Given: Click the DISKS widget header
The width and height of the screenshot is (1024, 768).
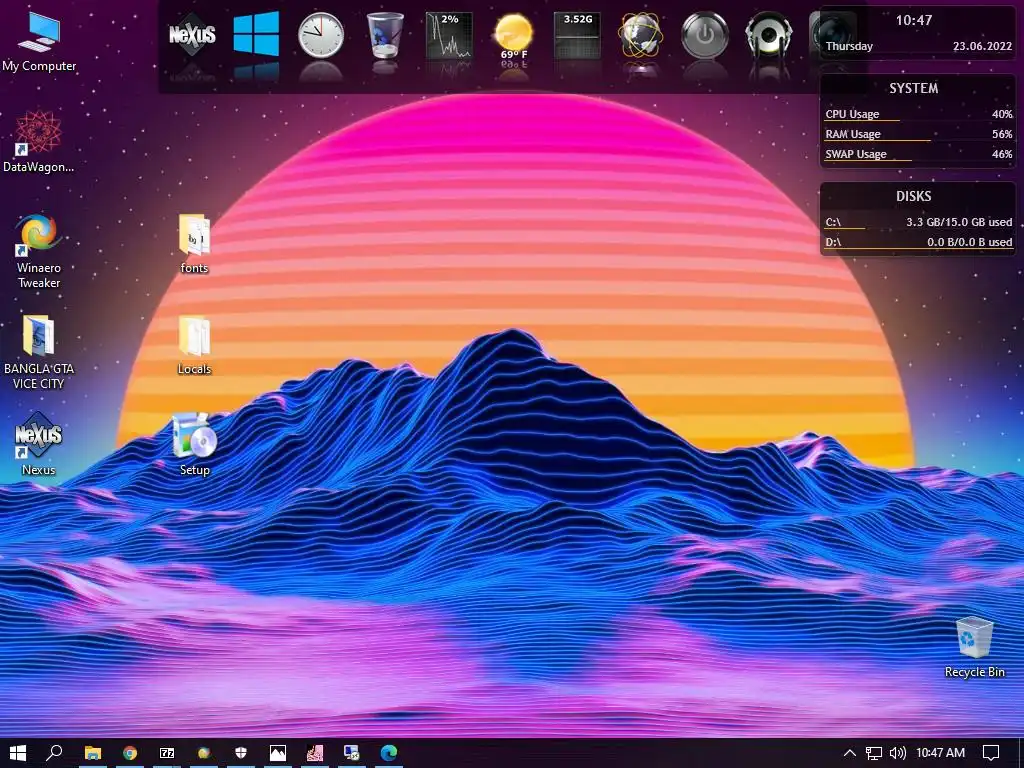Looking at the screenshot, I should (x=914, y=196).
